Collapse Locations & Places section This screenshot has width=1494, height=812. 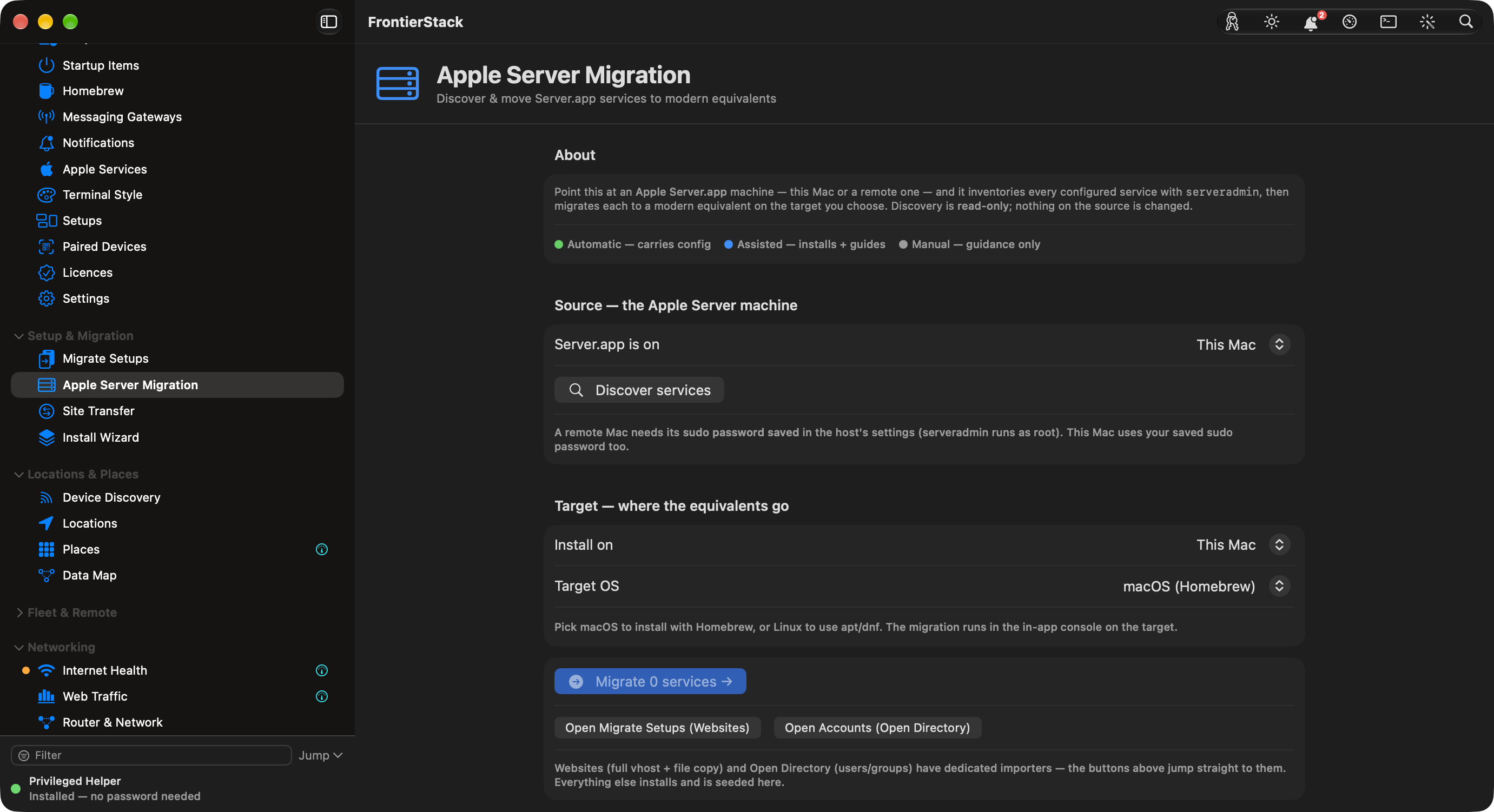click(x=18, y=474)
